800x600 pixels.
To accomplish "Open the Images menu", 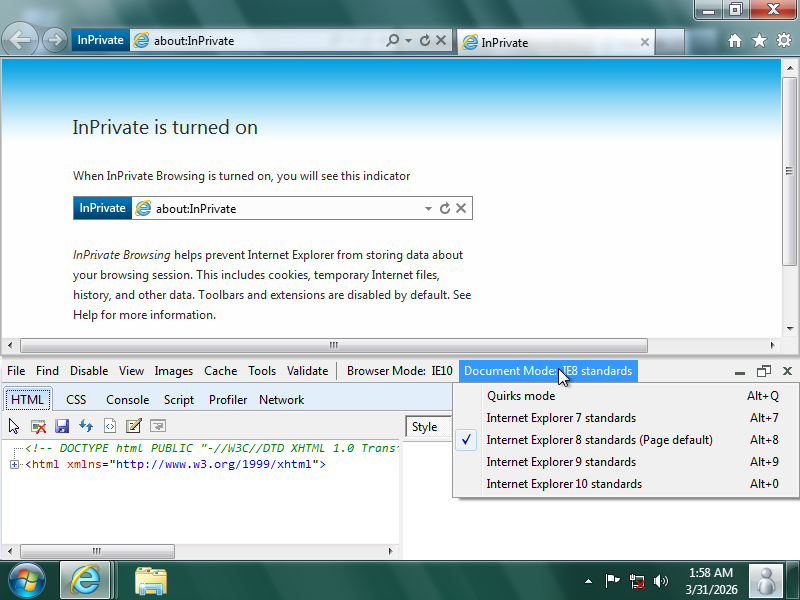I will tap(173, 371).
